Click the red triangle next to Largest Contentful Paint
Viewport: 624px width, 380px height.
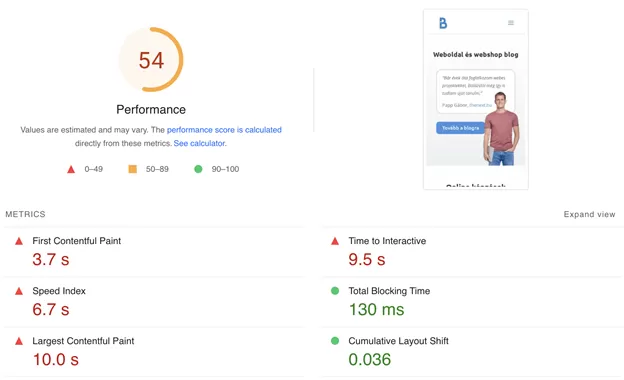pos(19,341)
